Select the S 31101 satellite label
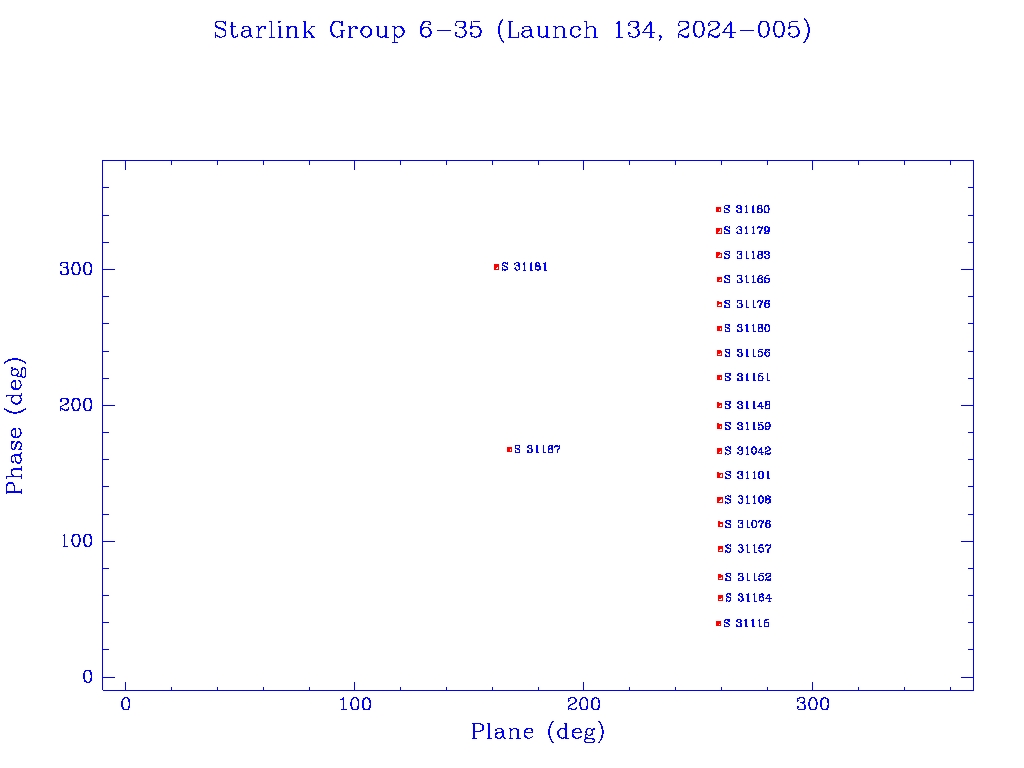The width and height of the screenshot is (1024, 768). coord(748,475)
